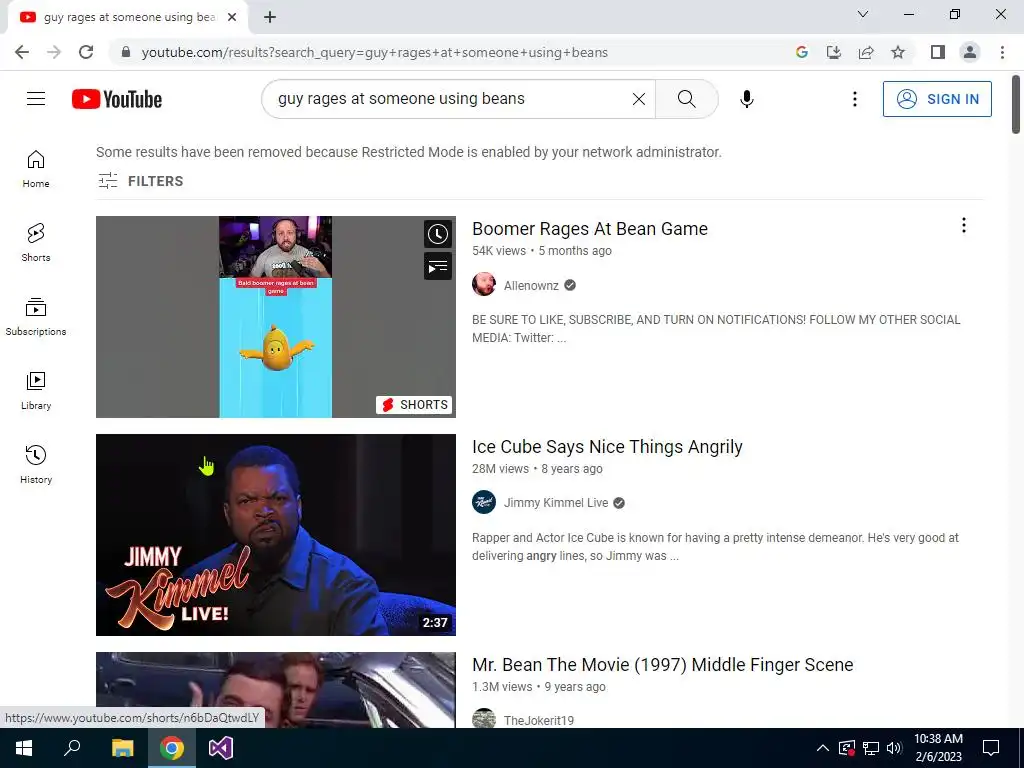Open 'Ice Cube Says Nice Things Angrily' title
The image size is (1024, 768).
pos(607,447)
